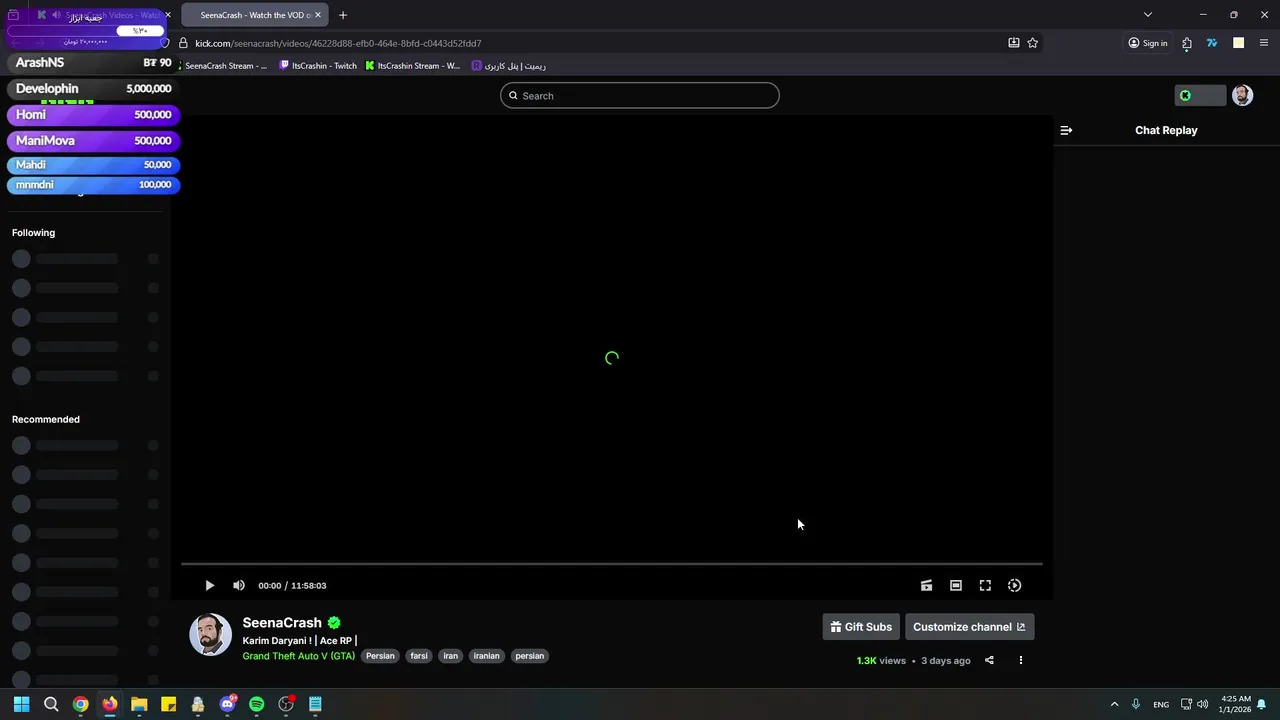The width and height of the screenshot is (1280, 720).
Task: Collapse the Chat Replay panel
Action: point(1066,130)
